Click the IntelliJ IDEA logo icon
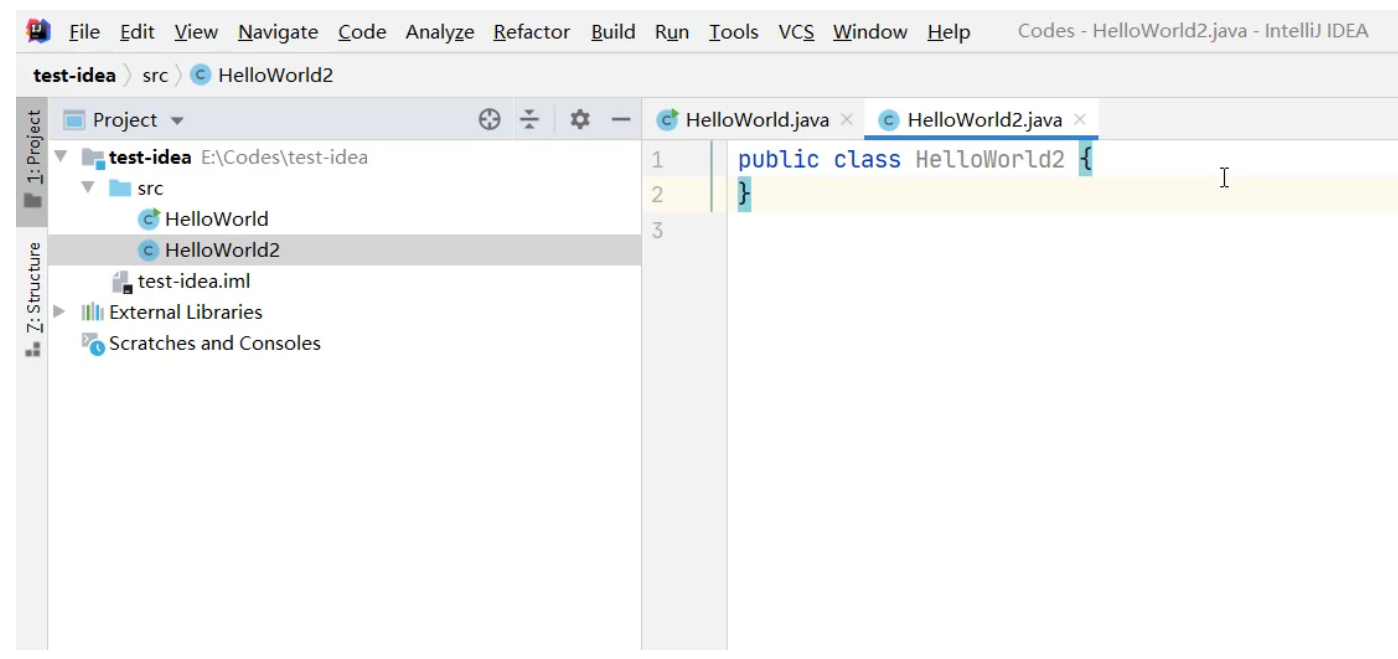Viewport: 1398px width, 659px height. tap(39, 31)
